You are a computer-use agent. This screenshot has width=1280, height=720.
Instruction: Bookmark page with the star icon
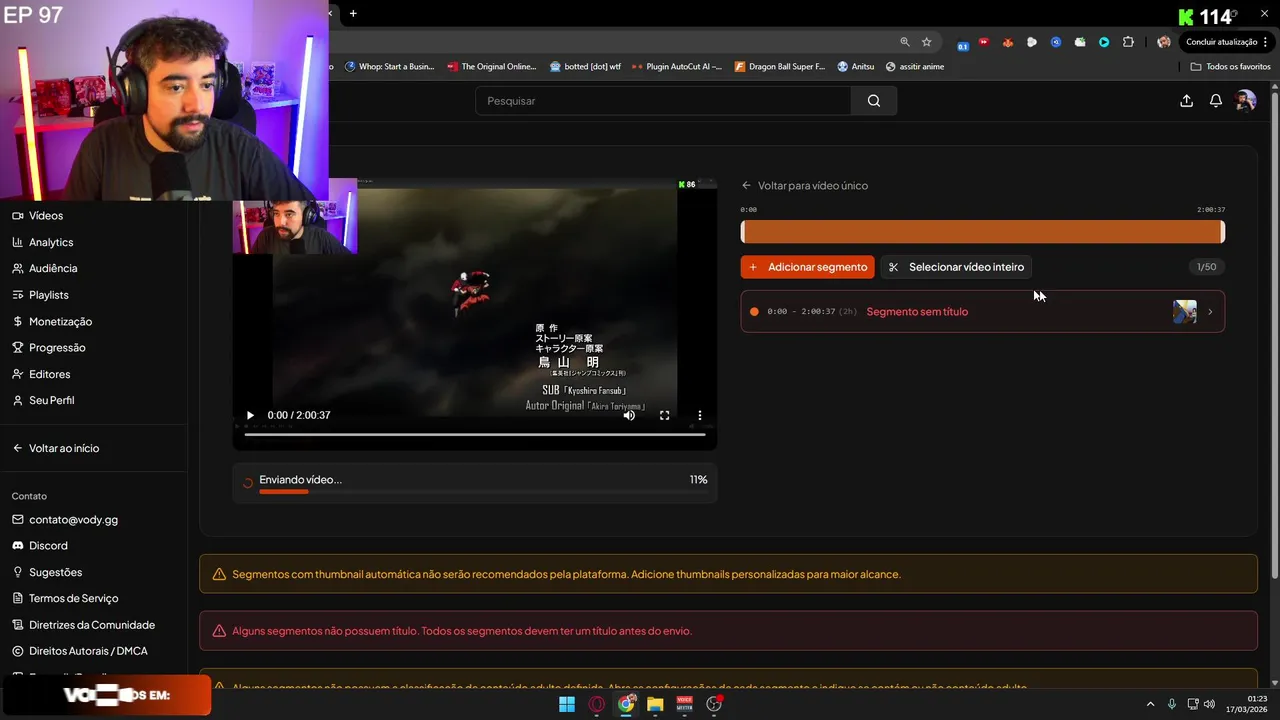pyautogui.click(x=927, y=42)
